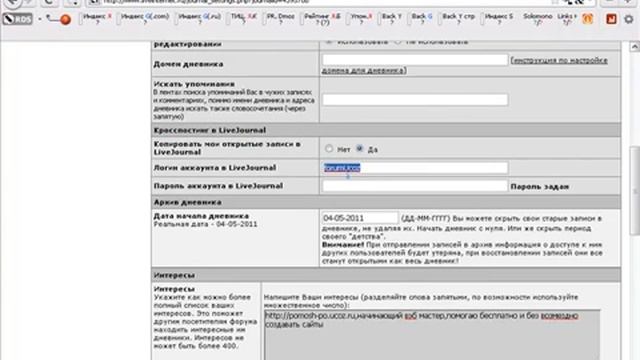Click the orange icon next to Links

[x=587, y=19]
